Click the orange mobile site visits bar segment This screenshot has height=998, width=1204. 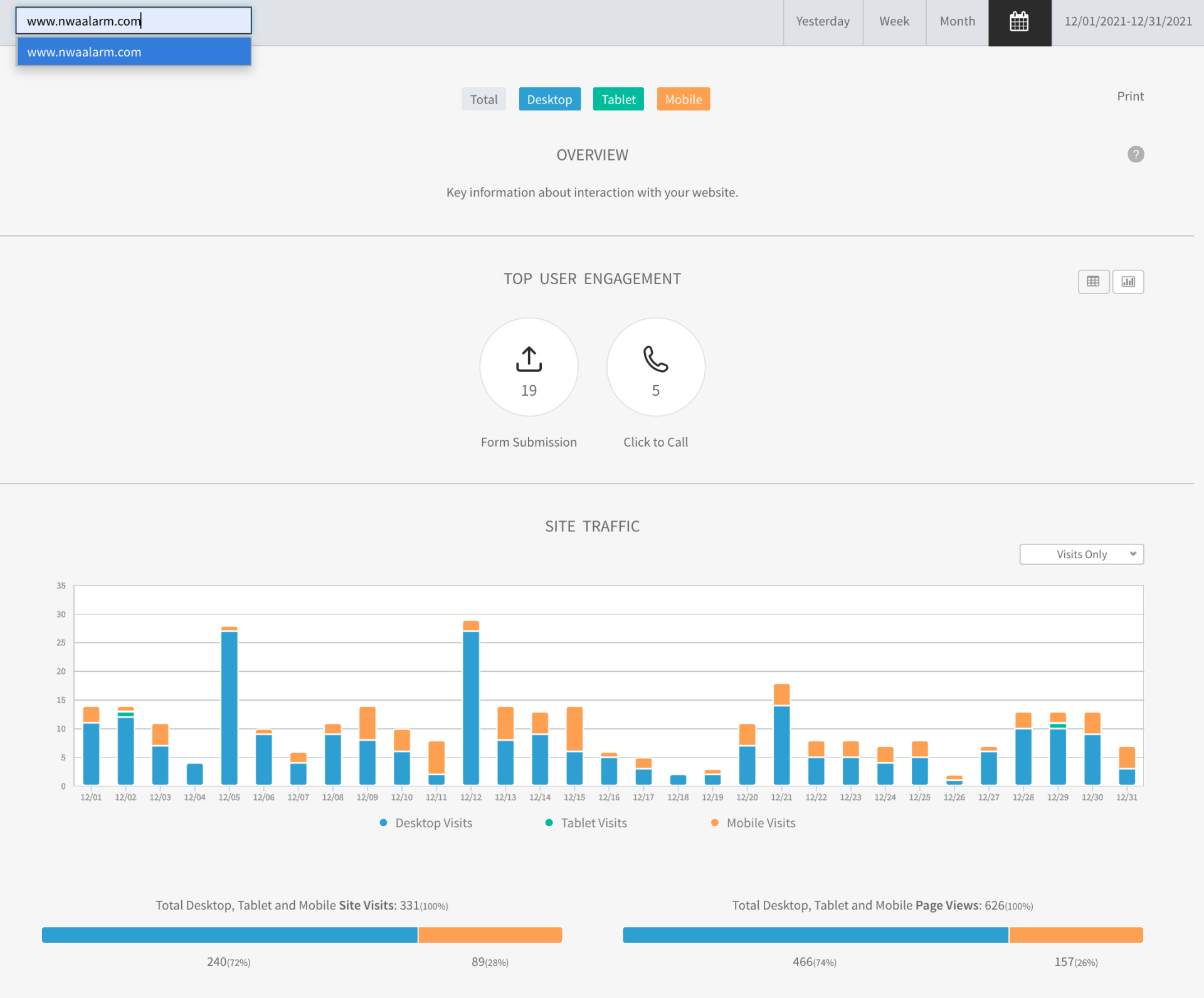pos(490,935)
